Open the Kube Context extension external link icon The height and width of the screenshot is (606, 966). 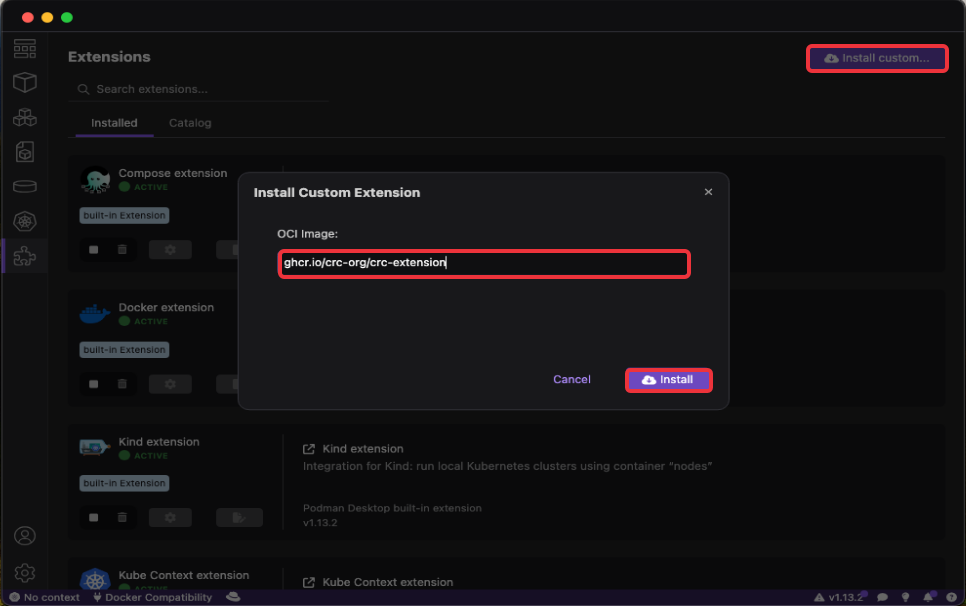point(309,583)
